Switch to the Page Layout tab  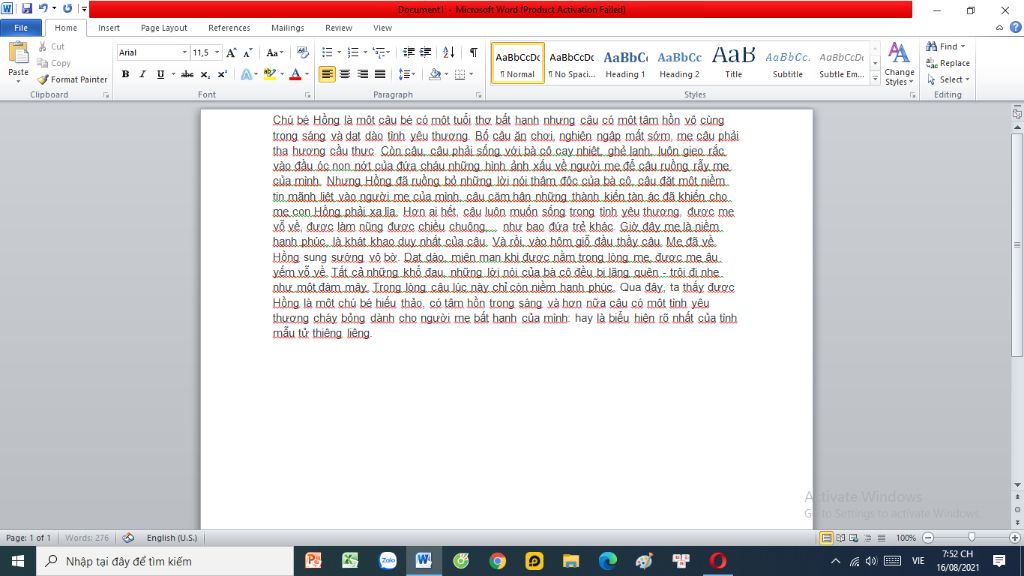pyautogui.click(x=164, y=28)
